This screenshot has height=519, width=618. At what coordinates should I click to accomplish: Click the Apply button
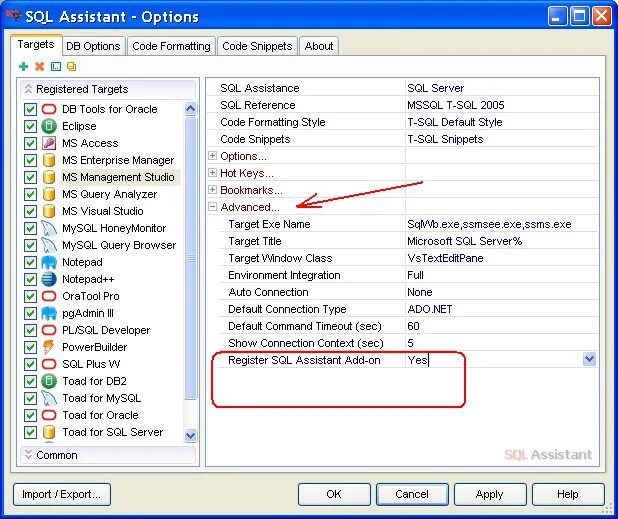(x=490, y=494)
